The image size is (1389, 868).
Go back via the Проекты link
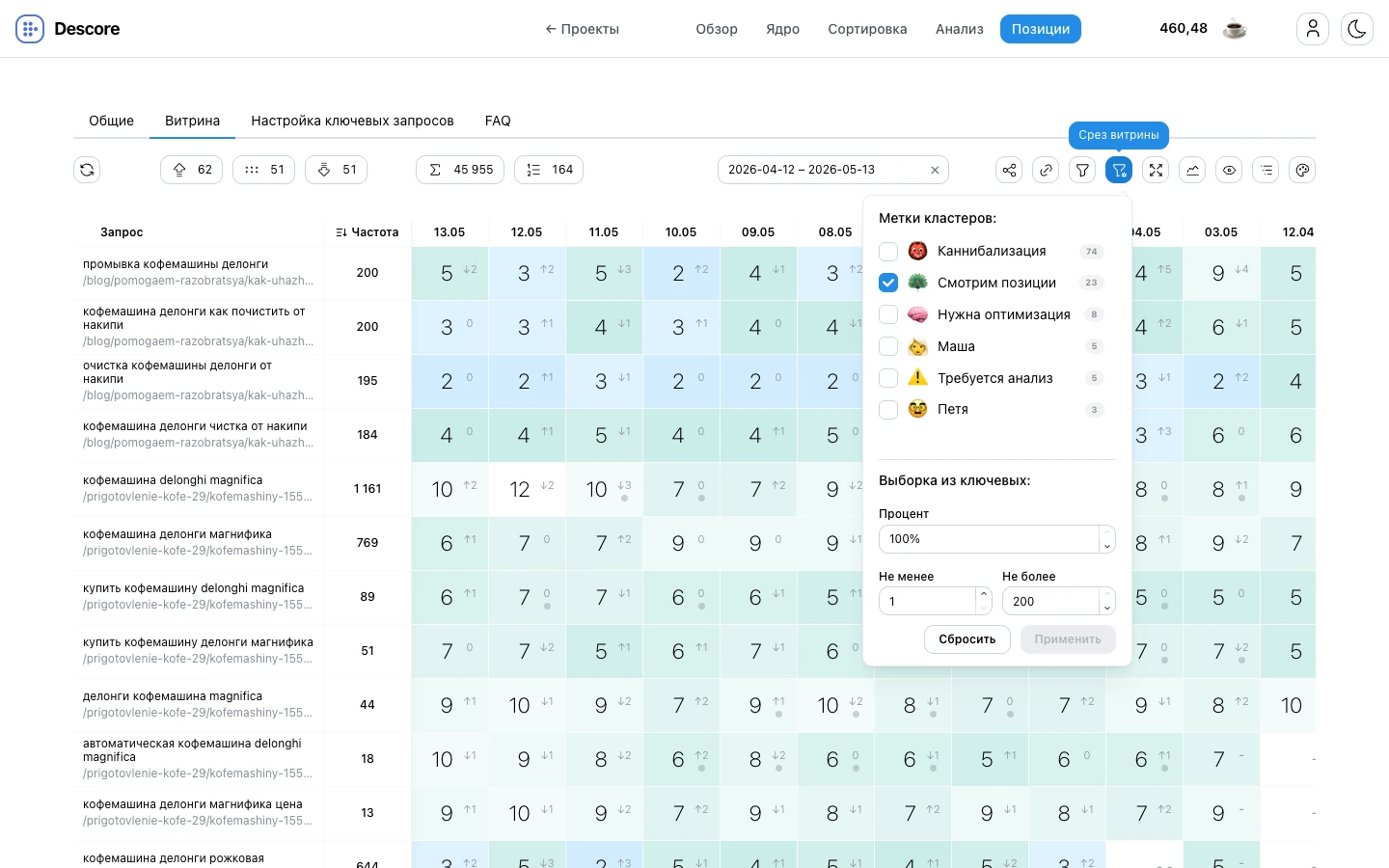(583, 29)
